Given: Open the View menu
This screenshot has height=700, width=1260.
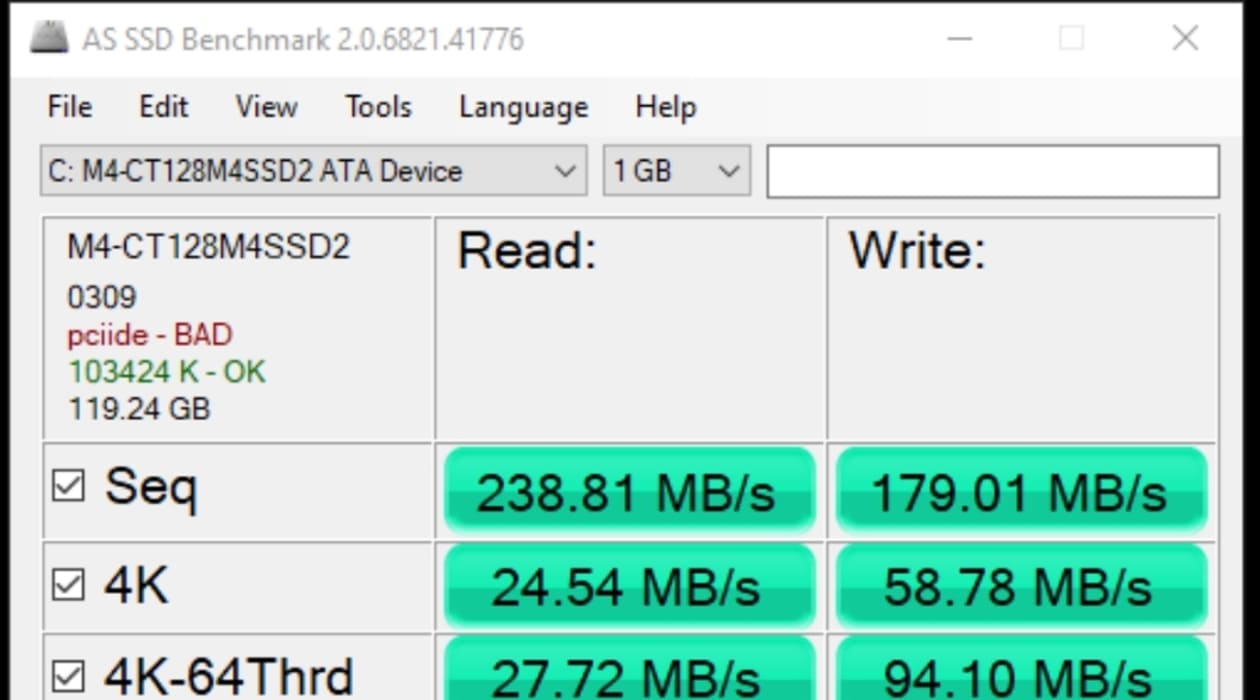Looking at the screenshot, I should click(266, 107).
